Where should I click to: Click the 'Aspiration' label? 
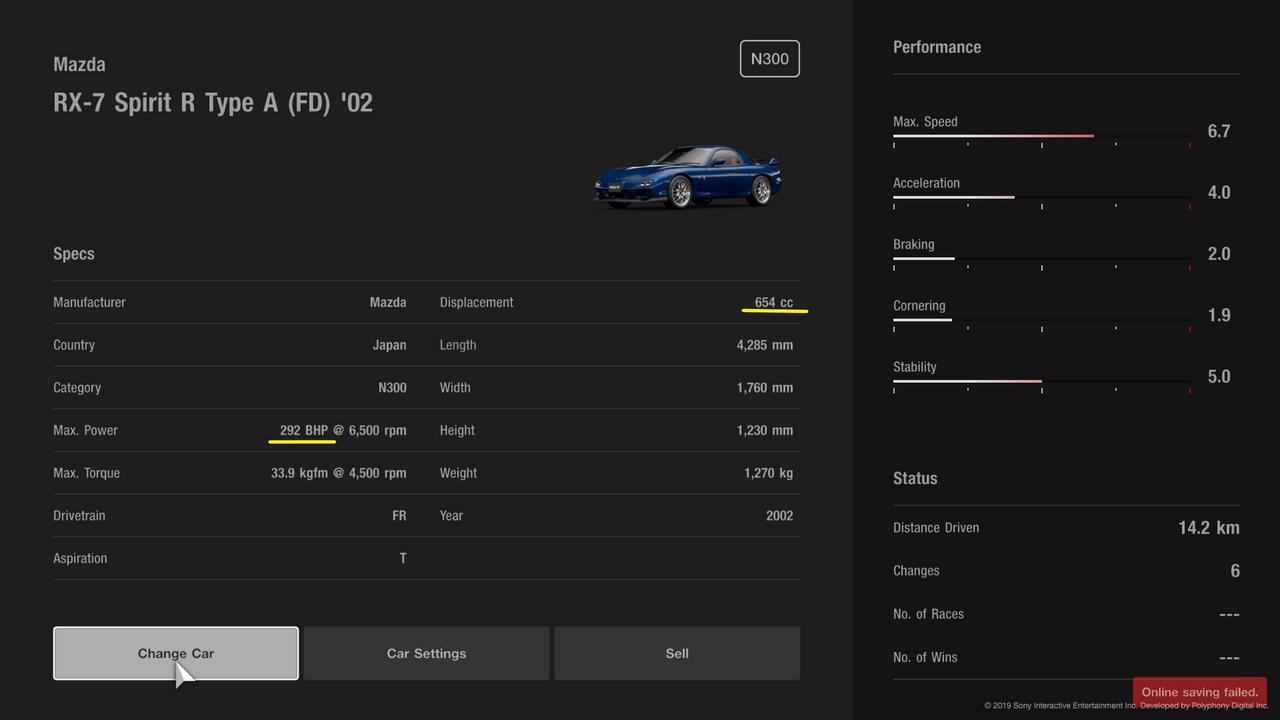(80, 559)
